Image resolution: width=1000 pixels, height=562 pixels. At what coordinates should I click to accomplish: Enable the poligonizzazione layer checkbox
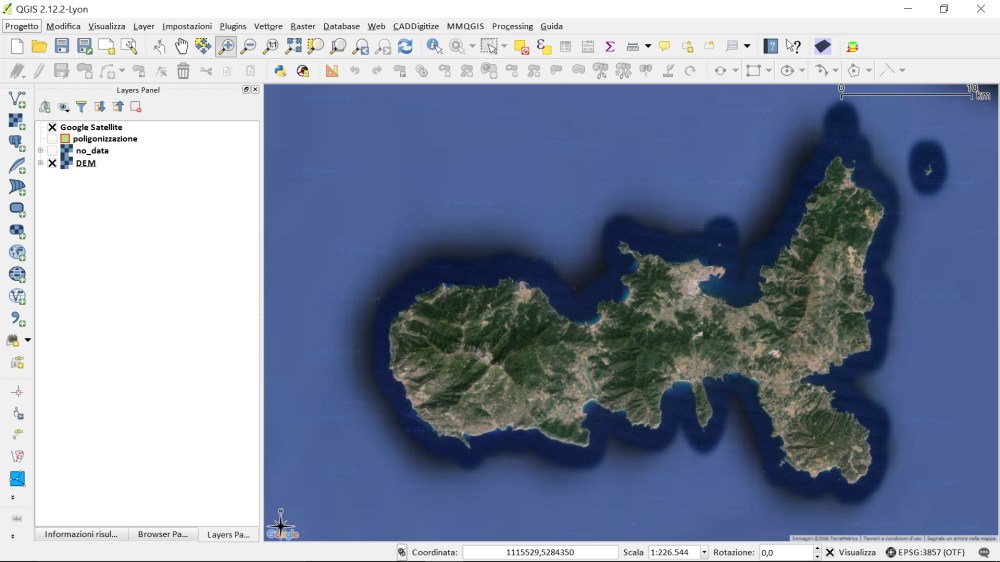[52, 139]
